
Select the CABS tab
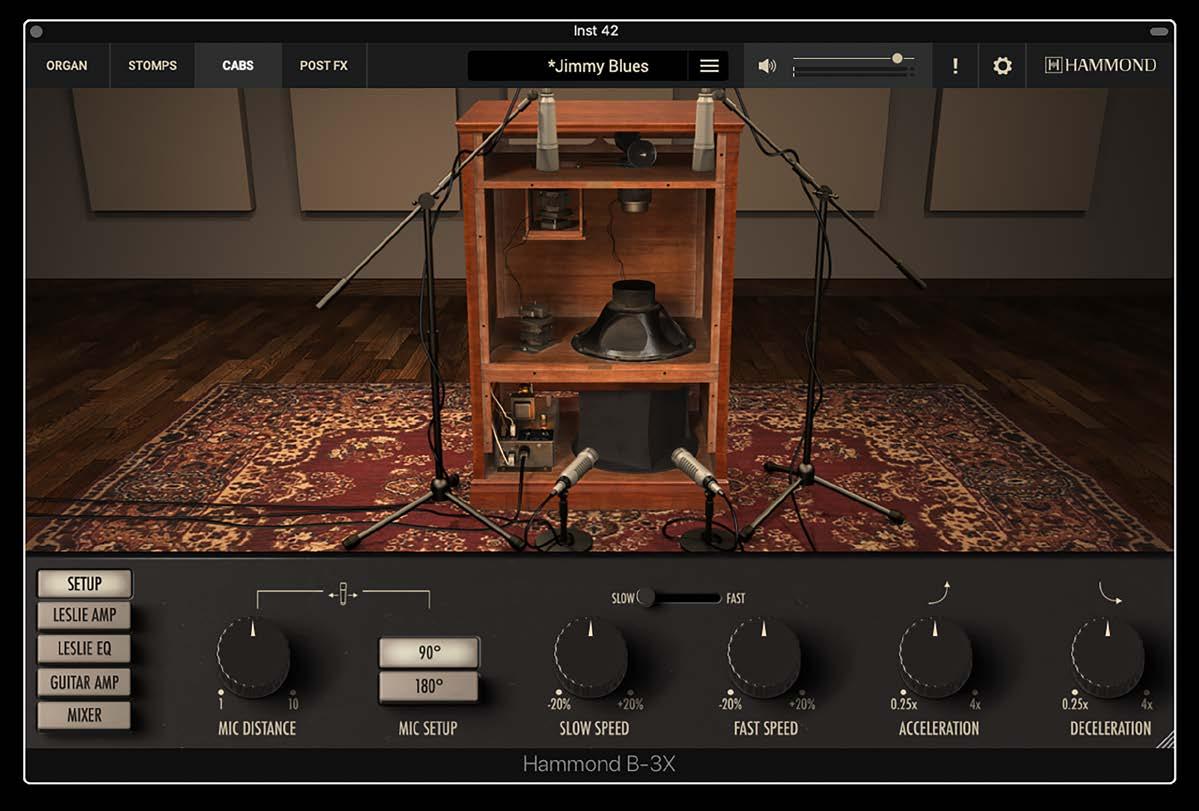pos(238,66)
